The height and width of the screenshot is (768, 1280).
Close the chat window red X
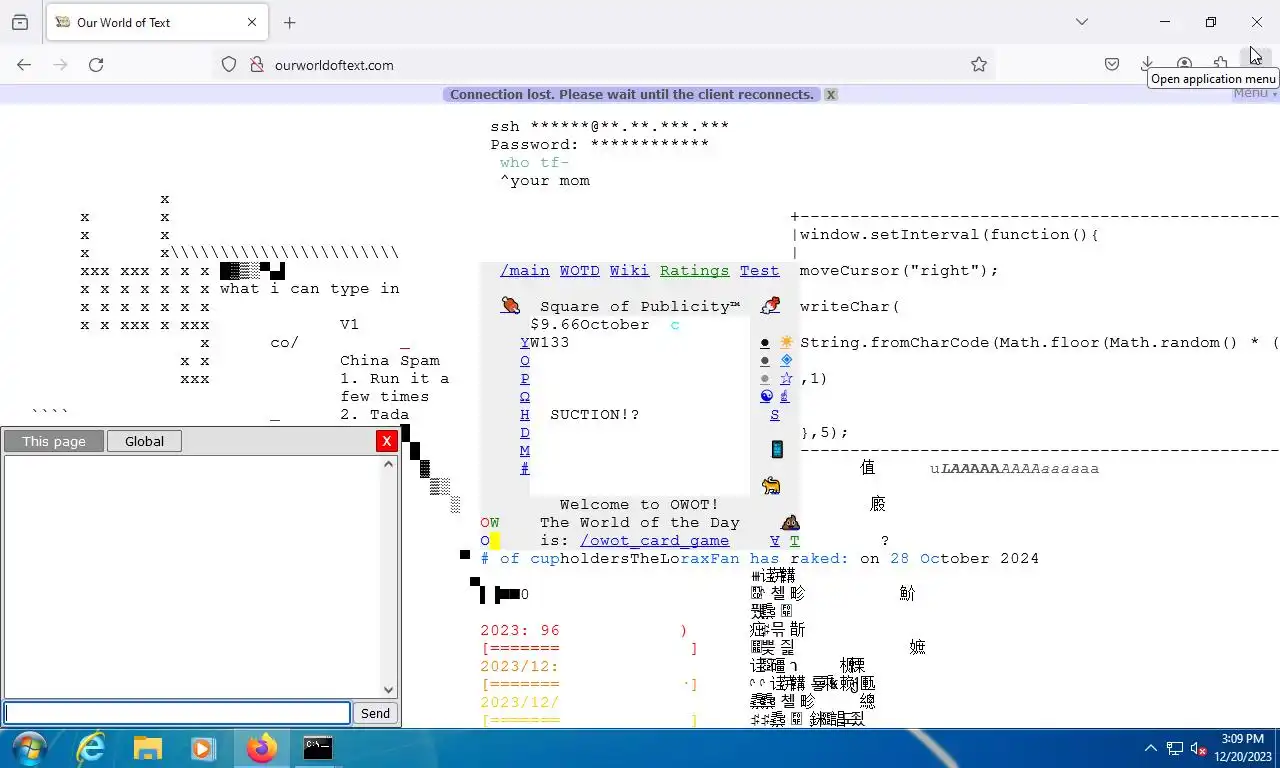tap(387, 441)
